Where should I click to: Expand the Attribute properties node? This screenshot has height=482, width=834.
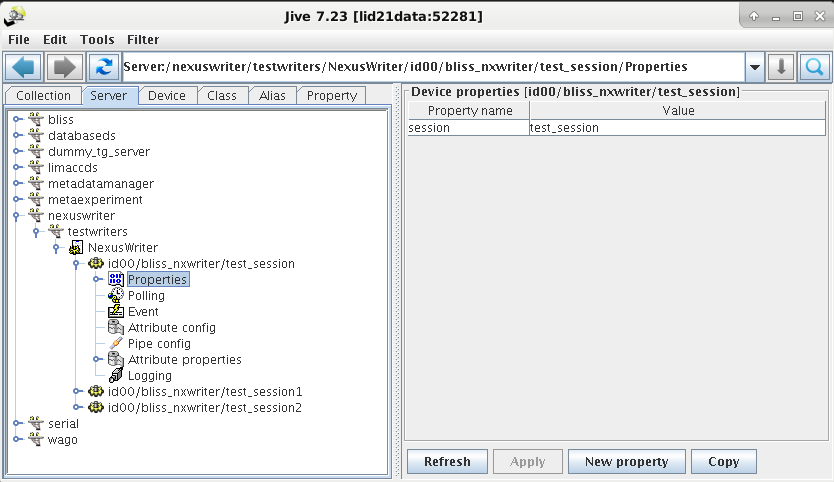(x=97, y=359)
